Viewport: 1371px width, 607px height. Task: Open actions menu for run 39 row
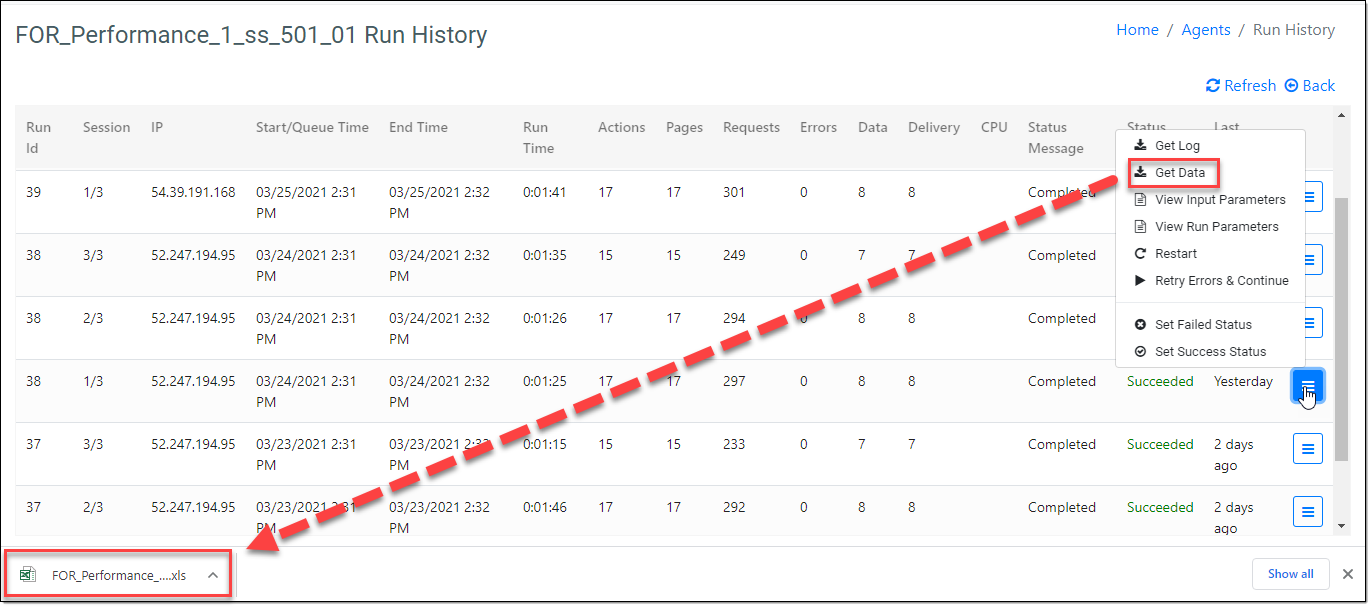(1308, 197)
